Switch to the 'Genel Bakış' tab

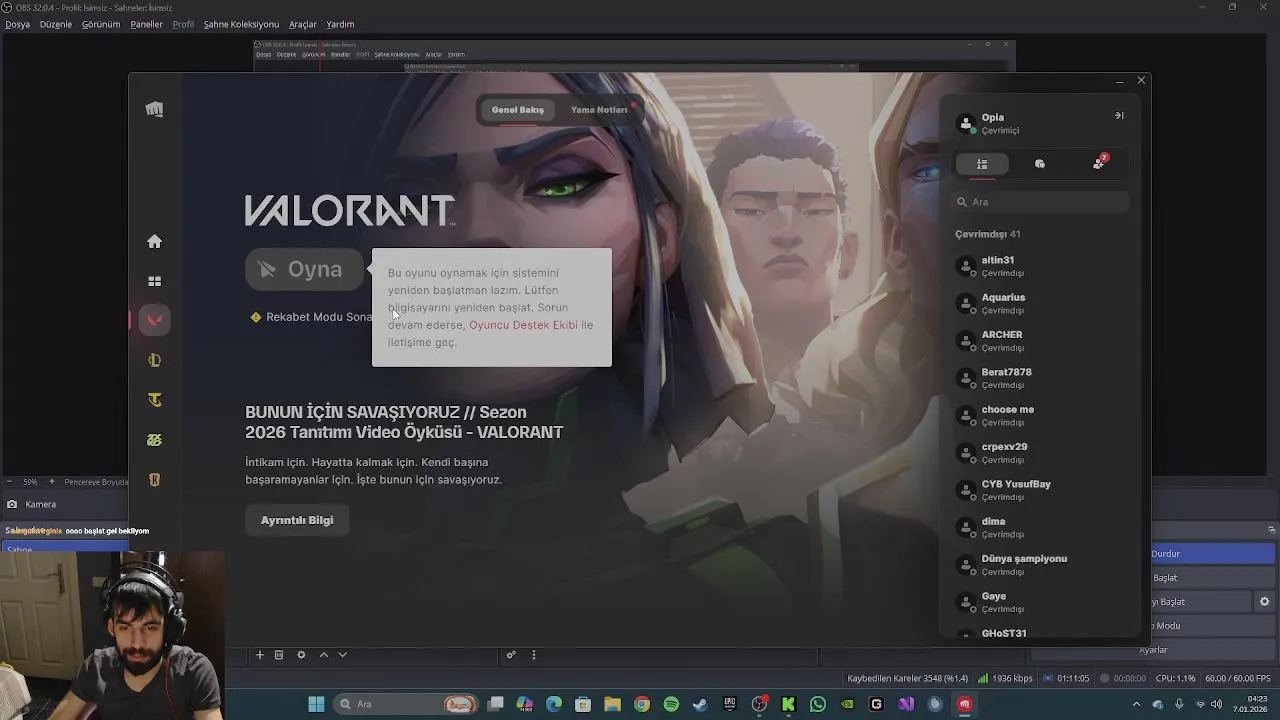tap(518, 110)
